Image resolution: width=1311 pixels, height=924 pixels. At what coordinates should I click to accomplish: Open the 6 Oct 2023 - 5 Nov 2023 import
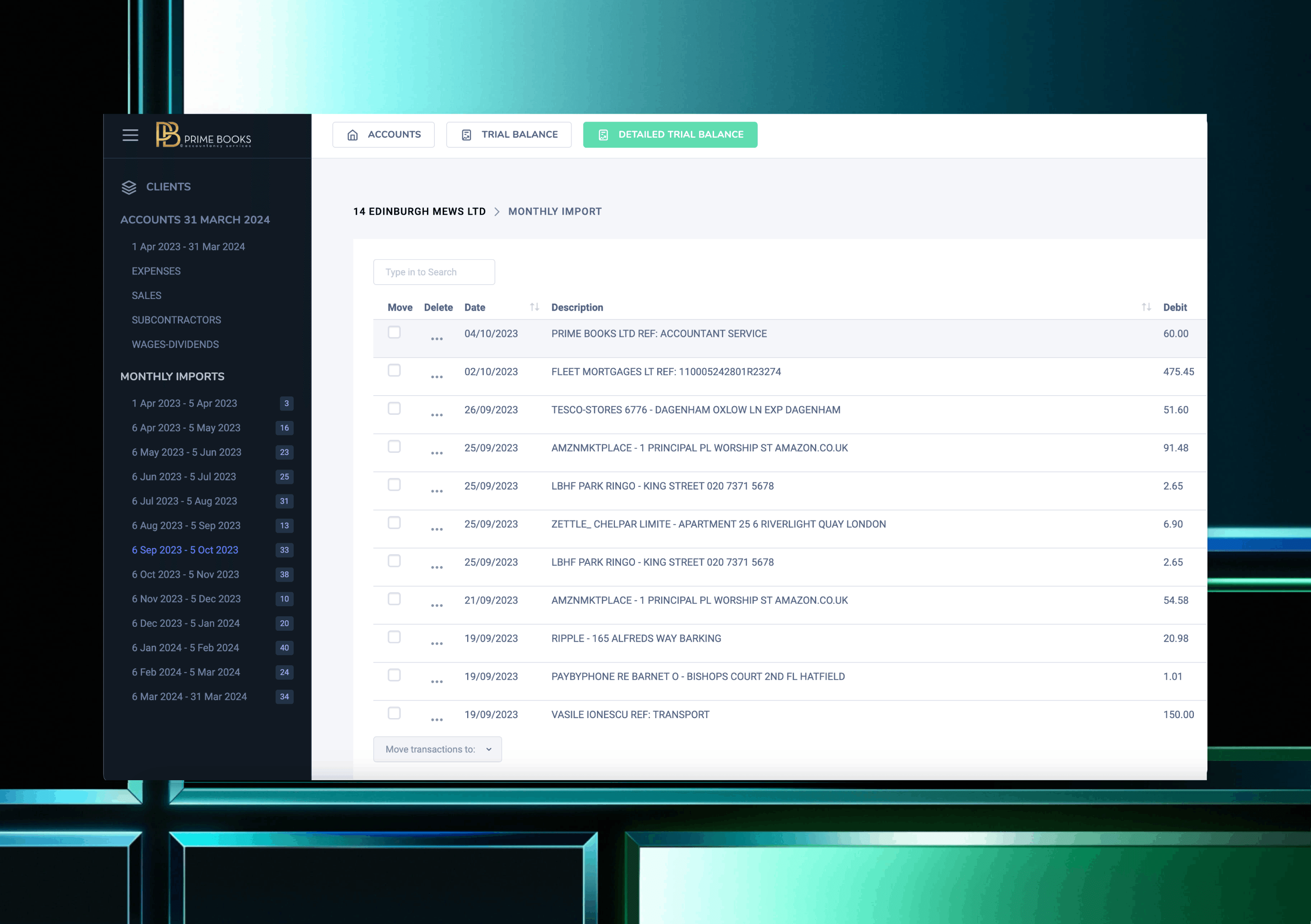186,574
